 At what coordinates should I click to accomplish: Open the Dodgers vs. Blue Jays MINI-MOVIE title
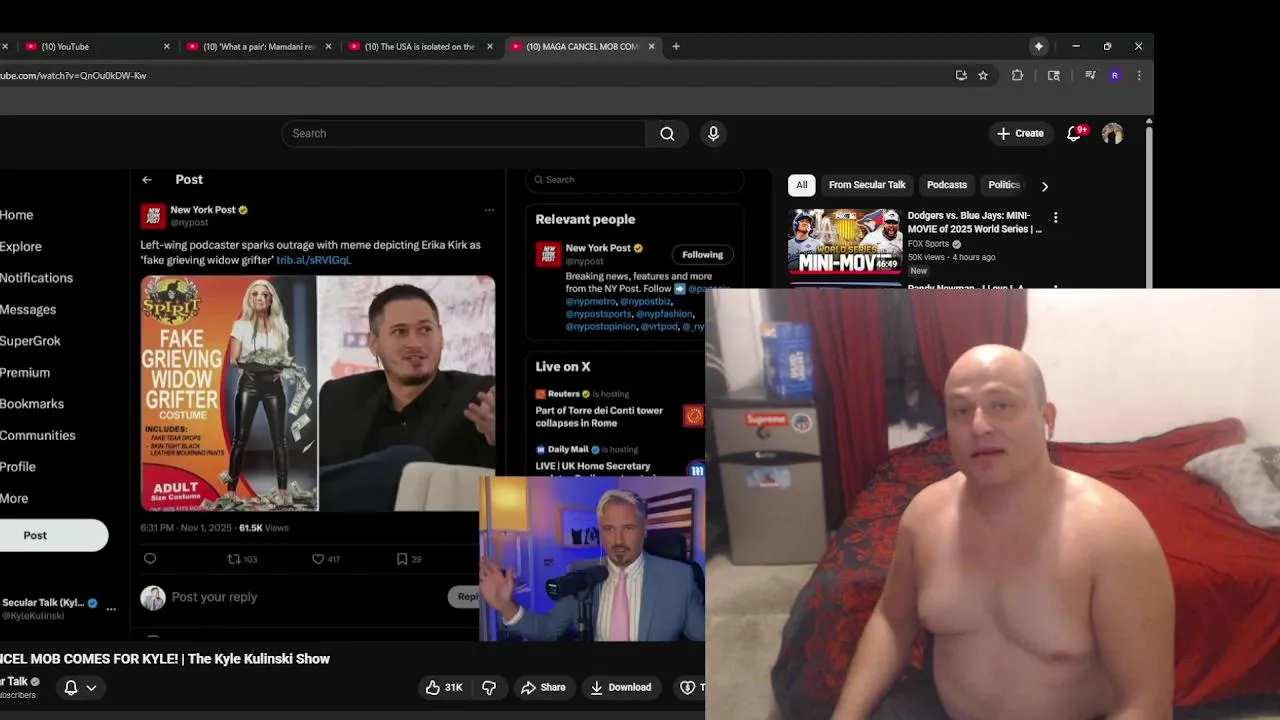coord(974,222)
